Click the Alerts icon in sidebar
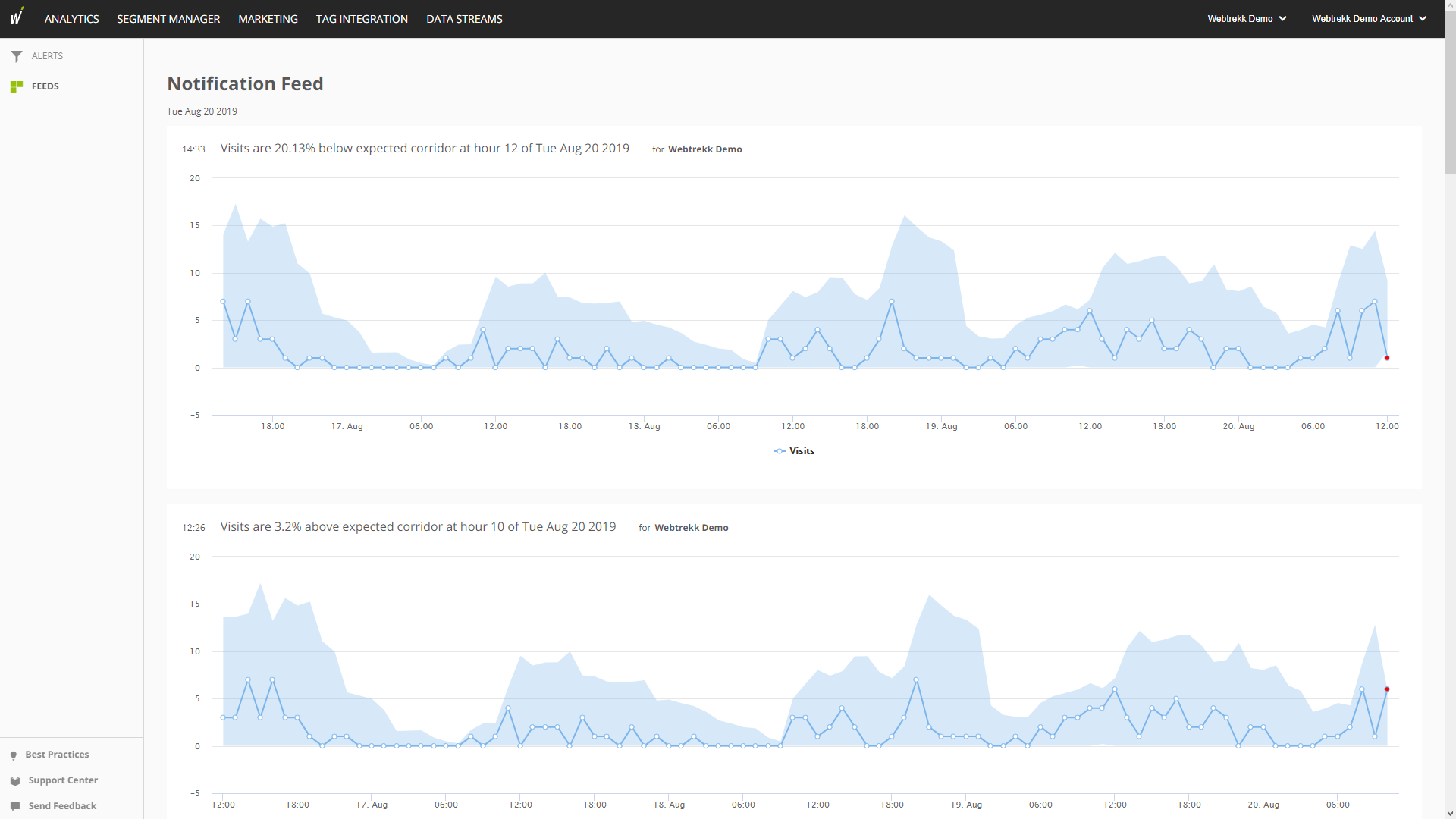Screen dimensions: 1456x819 pyautogui.click(x=17, y=55)
